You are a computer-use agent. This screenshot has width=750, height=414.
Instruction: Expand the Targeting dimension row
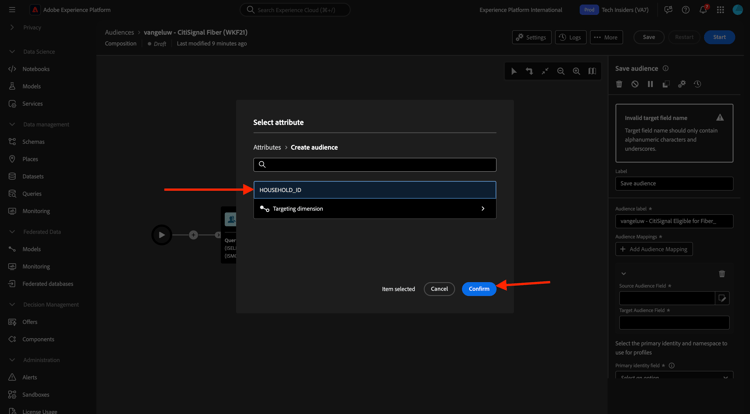point(375,209)
